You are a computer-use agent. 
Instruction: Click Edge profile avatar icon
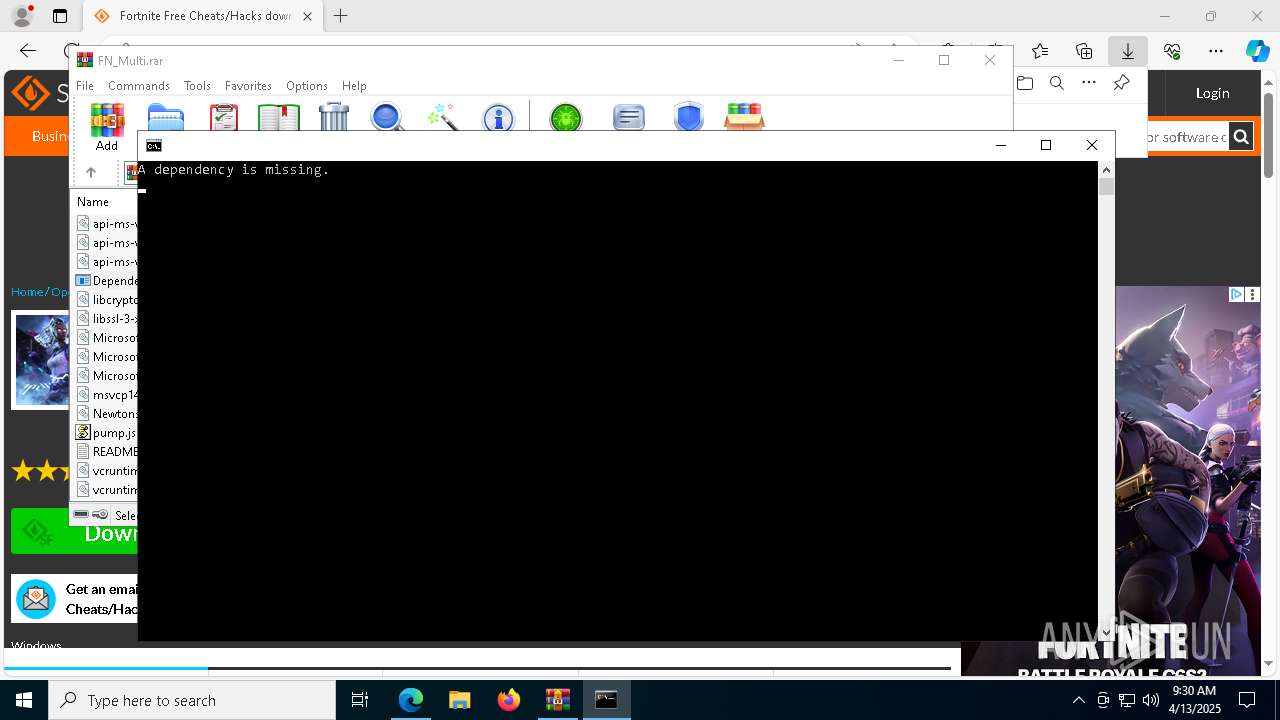tap(21, 16)
